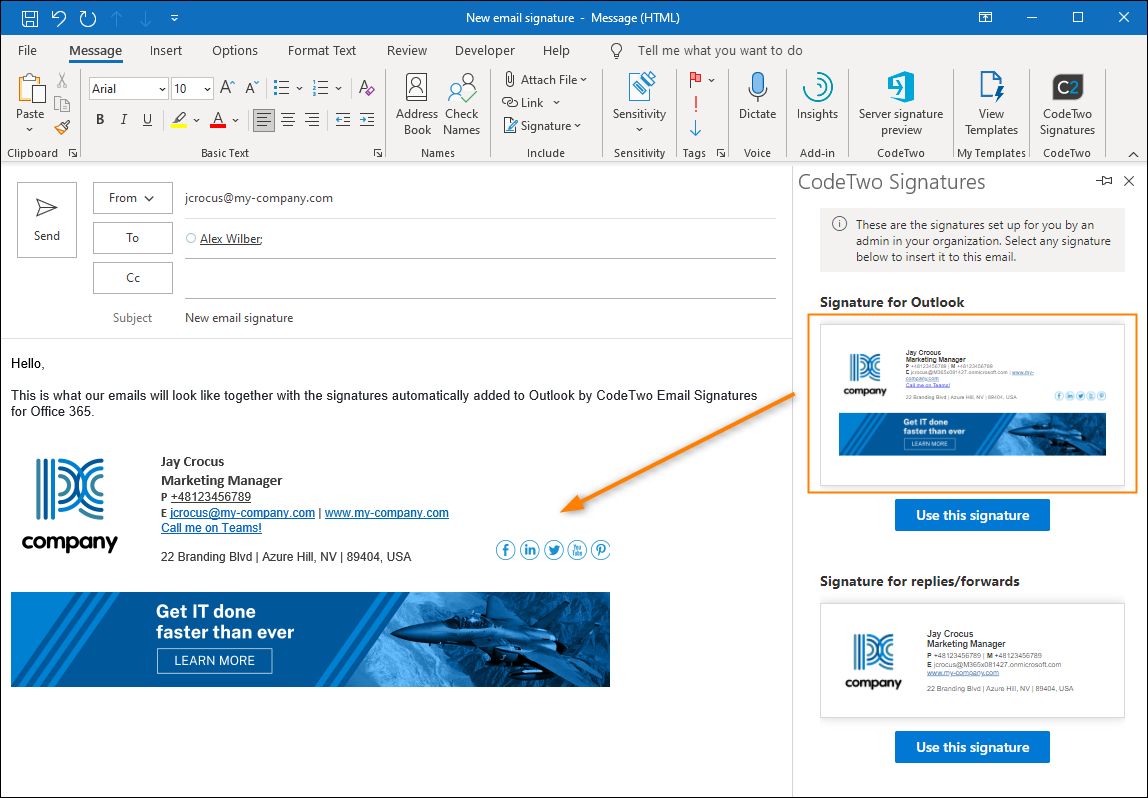Toggle Bold text formatting
This screenshot has width=1148, height=798.
(x=100, y=120)
